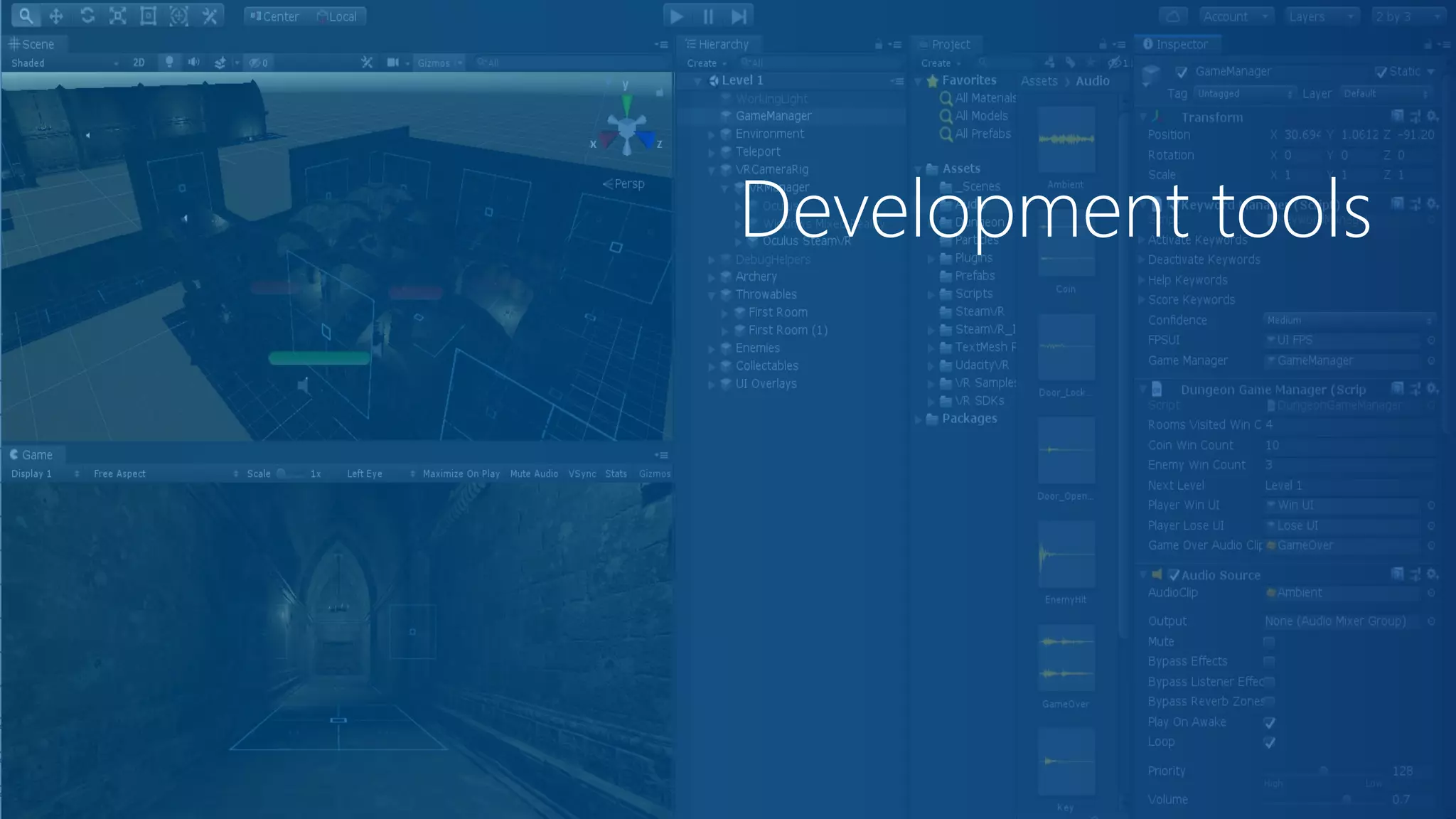The height and width of the screenshot is (819, 1456).
Task: Click the Hierarchy panel lock icon
Action: [879, 44]
